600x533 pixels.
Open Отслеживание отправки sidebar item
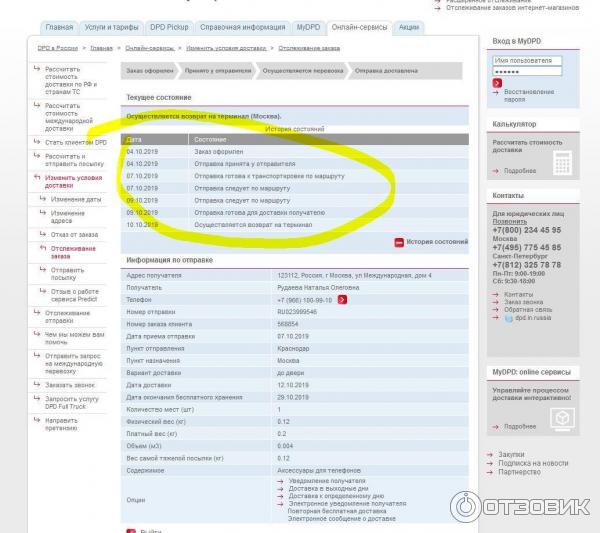coord(67,317)
